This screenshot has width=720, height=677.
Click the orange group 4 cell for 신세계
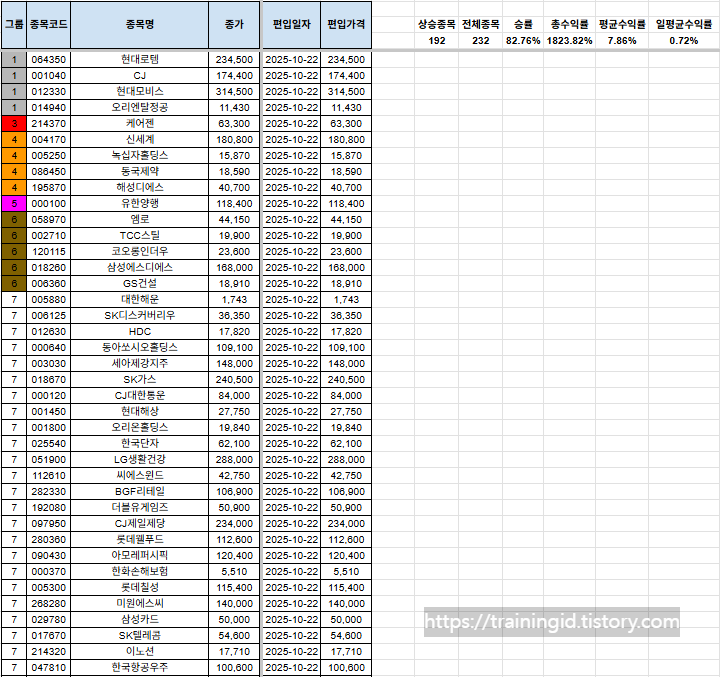(14, 140)
